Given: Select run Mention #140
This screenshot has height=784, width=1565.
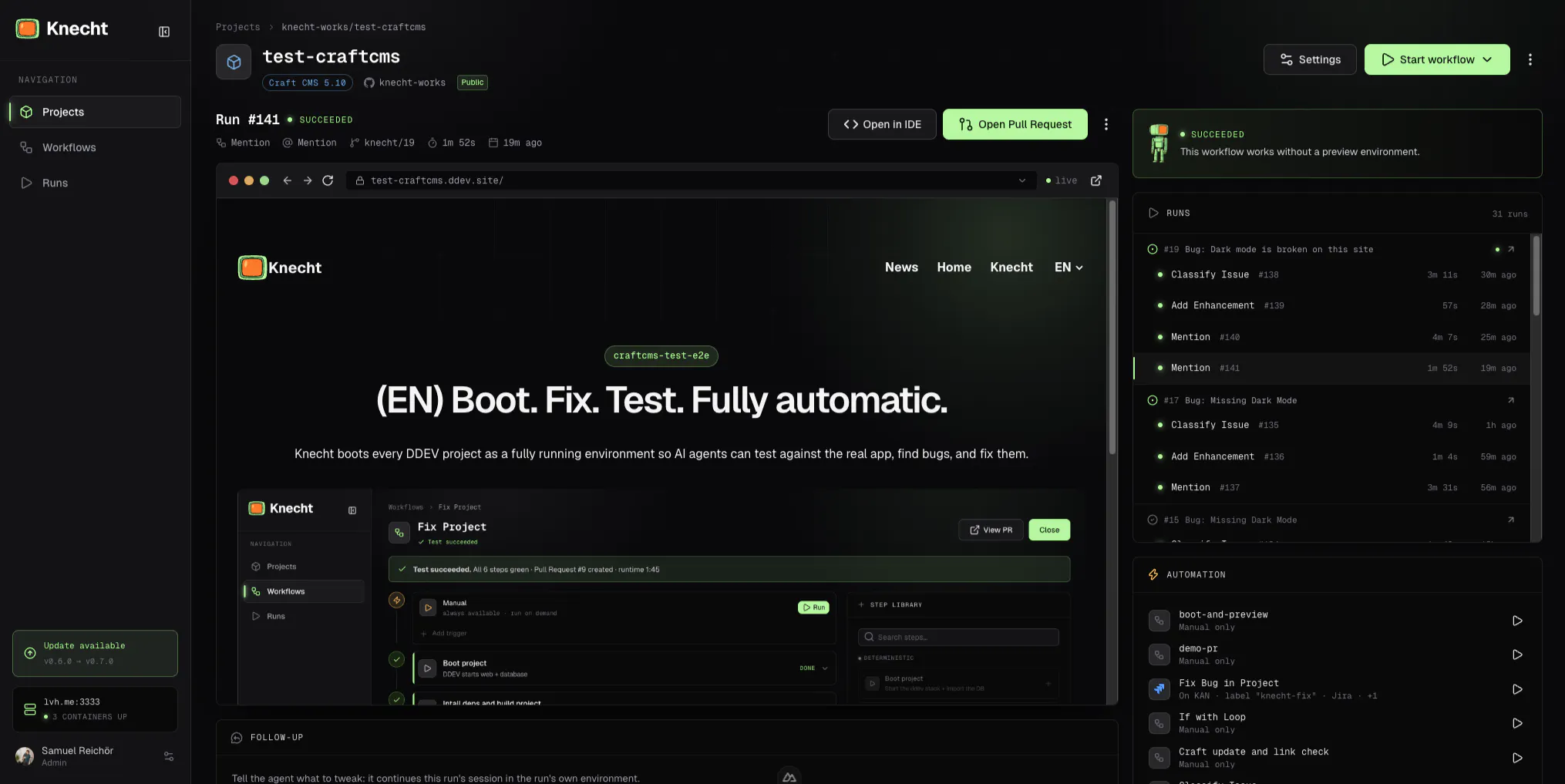Looking at the screenshot, I should click(1332, 337).
